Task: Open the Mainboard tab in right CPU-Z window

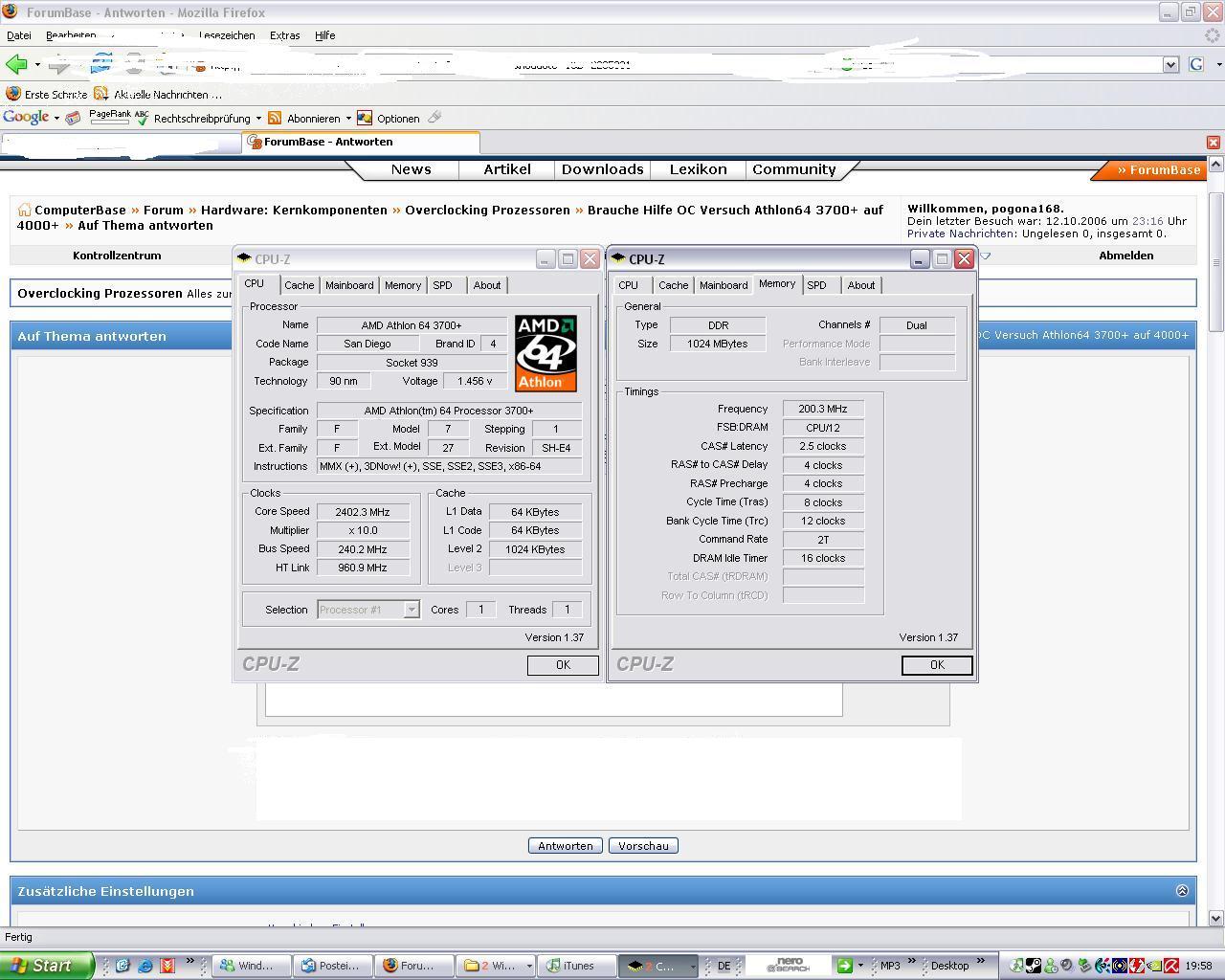Action: point(724,285)
